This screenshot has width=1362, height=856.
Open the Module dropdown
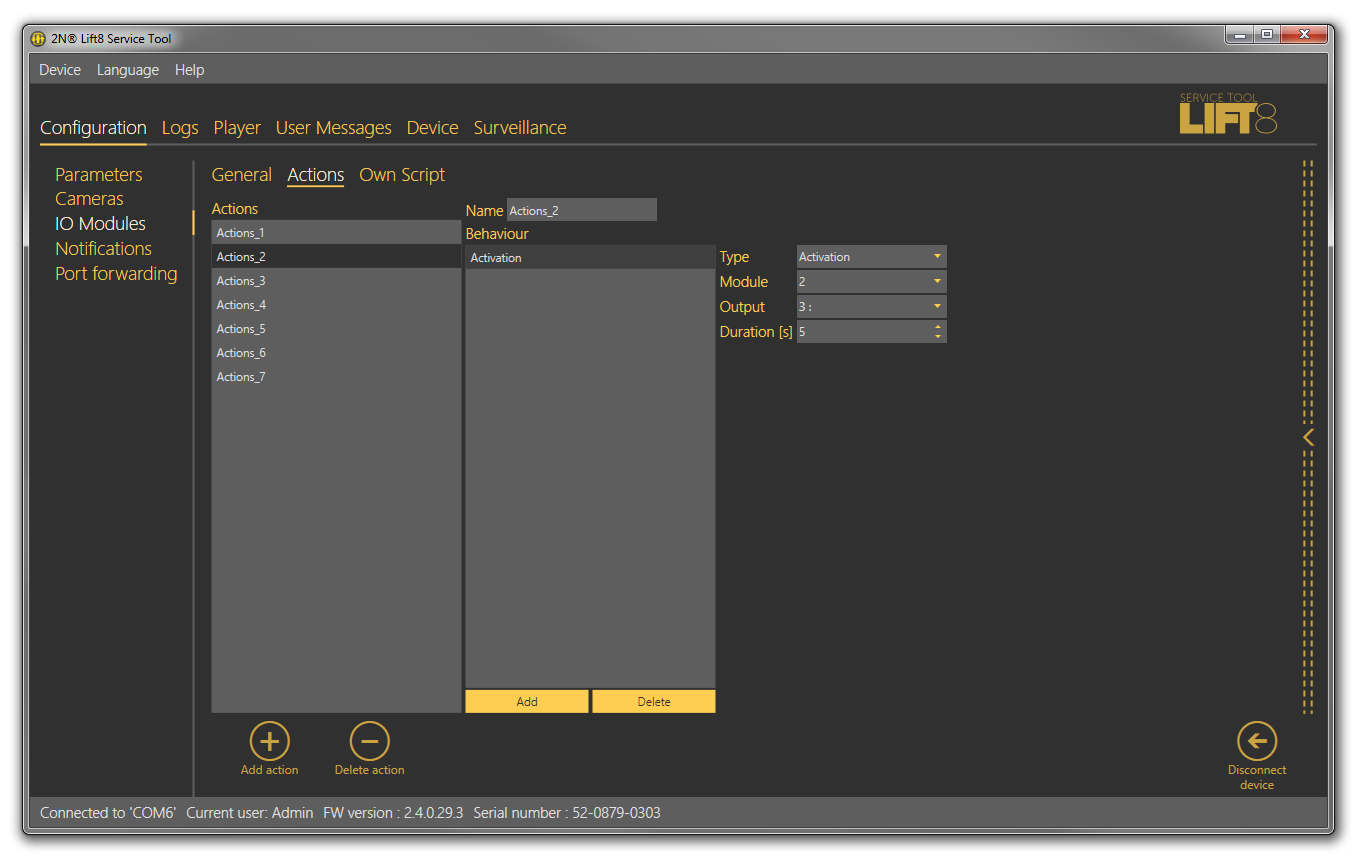pyautogui.click(x=937, y=282)
